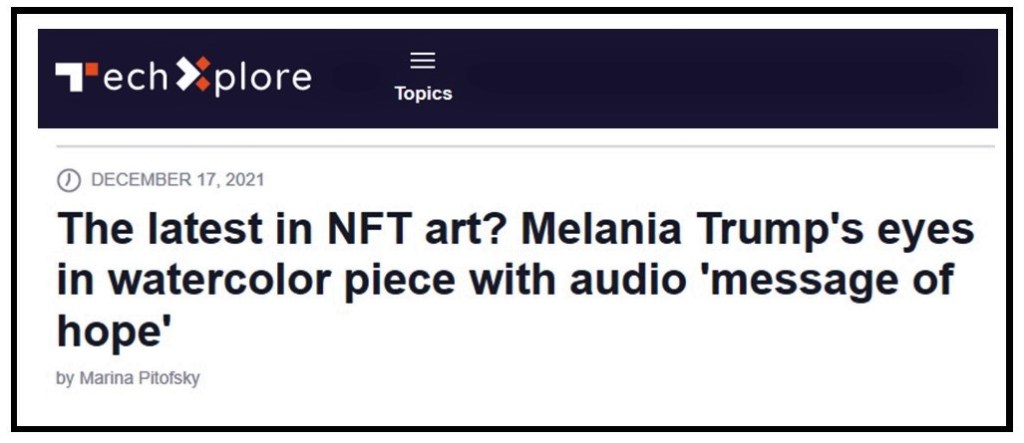Click the clock icon beside the date
The height and width of the screenshot is (443, 1024).
click(x=69, y=180)
